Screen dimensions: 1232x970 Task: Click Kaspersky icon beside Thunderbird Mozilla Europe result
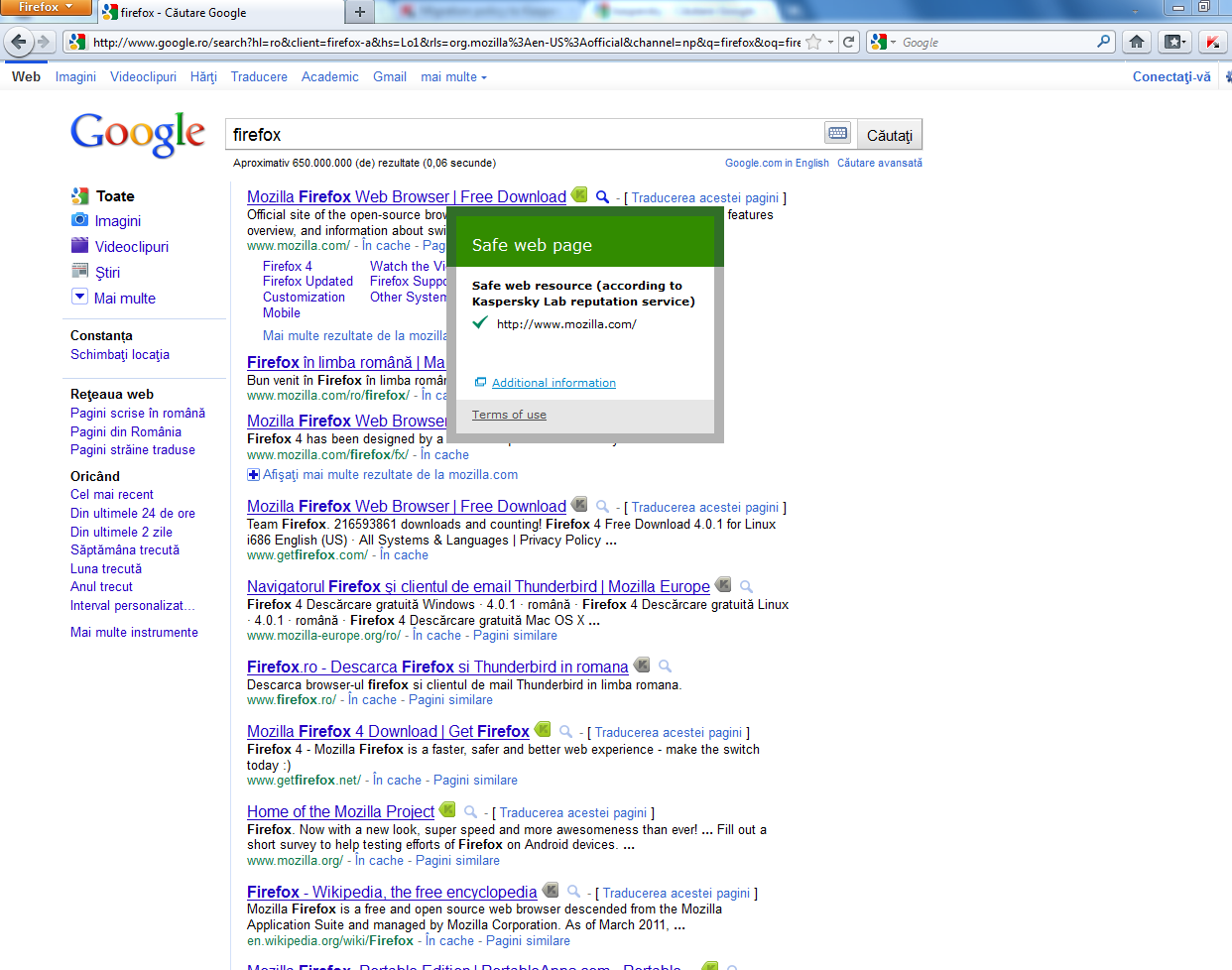723,585
